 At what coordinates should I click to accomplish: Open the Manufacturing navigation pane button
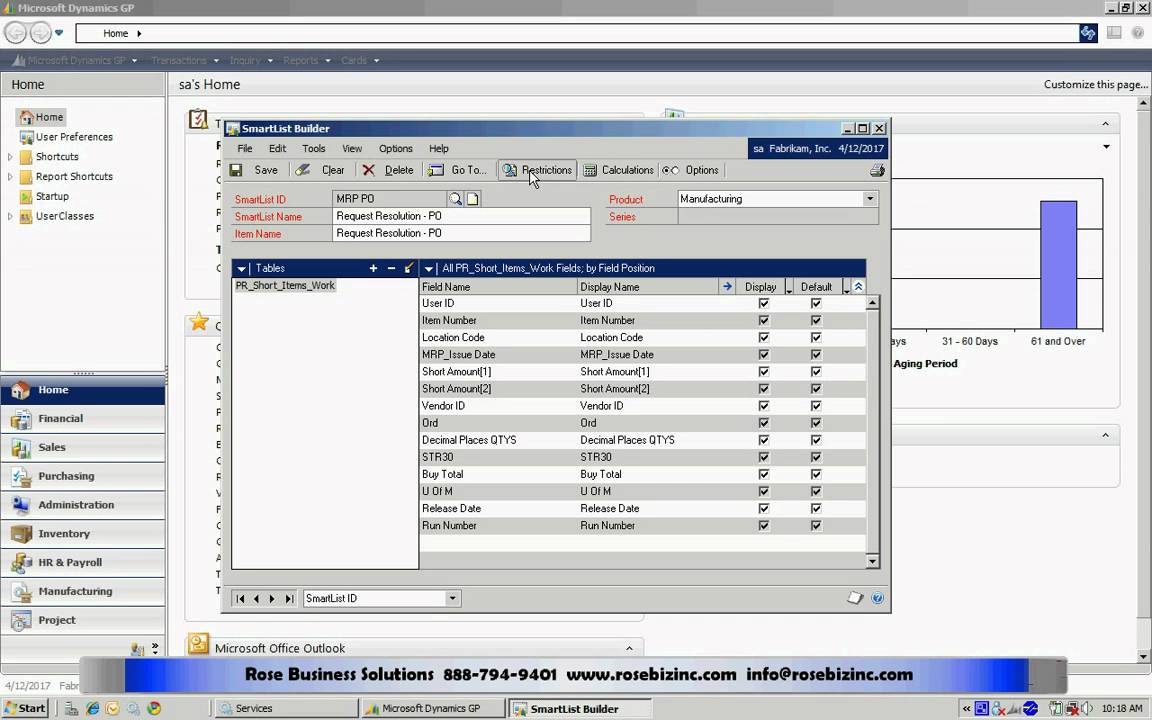point(83,591)
